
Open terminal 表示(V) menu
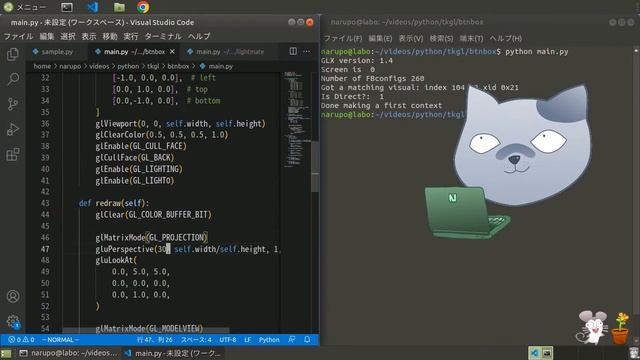point(411,38)
